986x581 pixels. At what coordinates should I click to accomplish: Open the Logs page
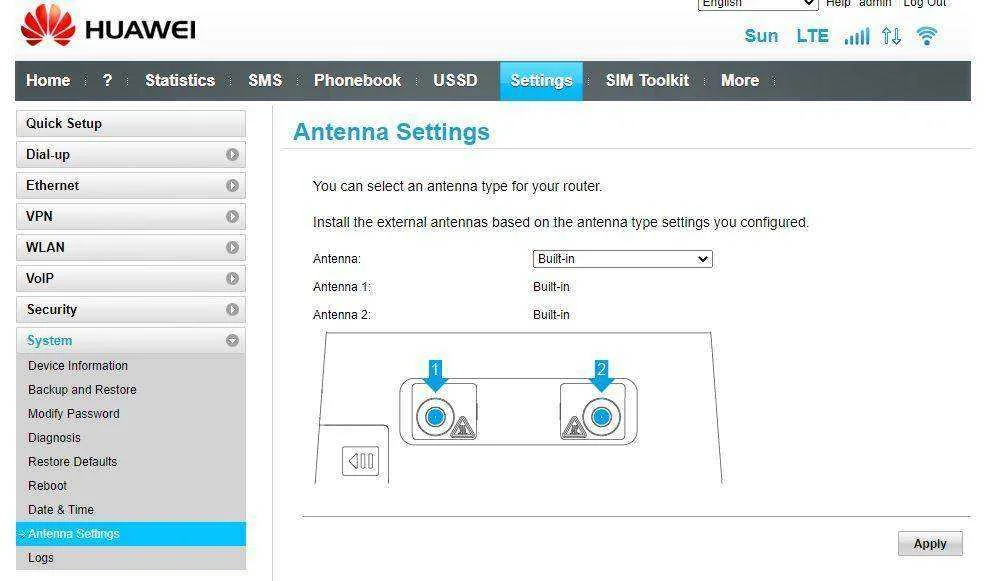tap(41, 557)
